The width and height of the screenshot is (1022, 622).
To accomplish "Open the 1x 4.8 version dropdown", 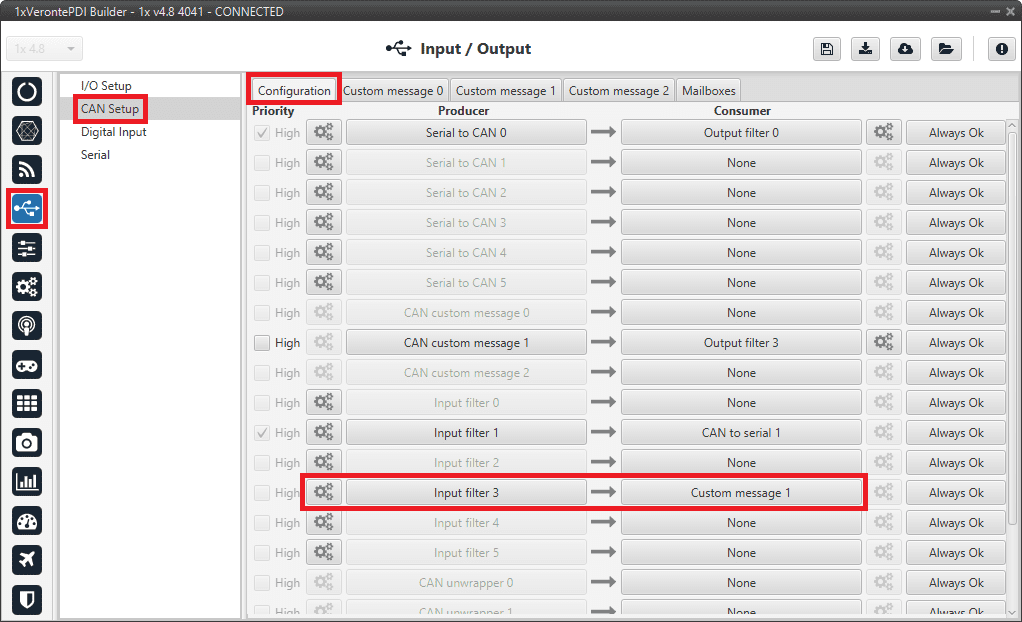I will coord(45,49).
